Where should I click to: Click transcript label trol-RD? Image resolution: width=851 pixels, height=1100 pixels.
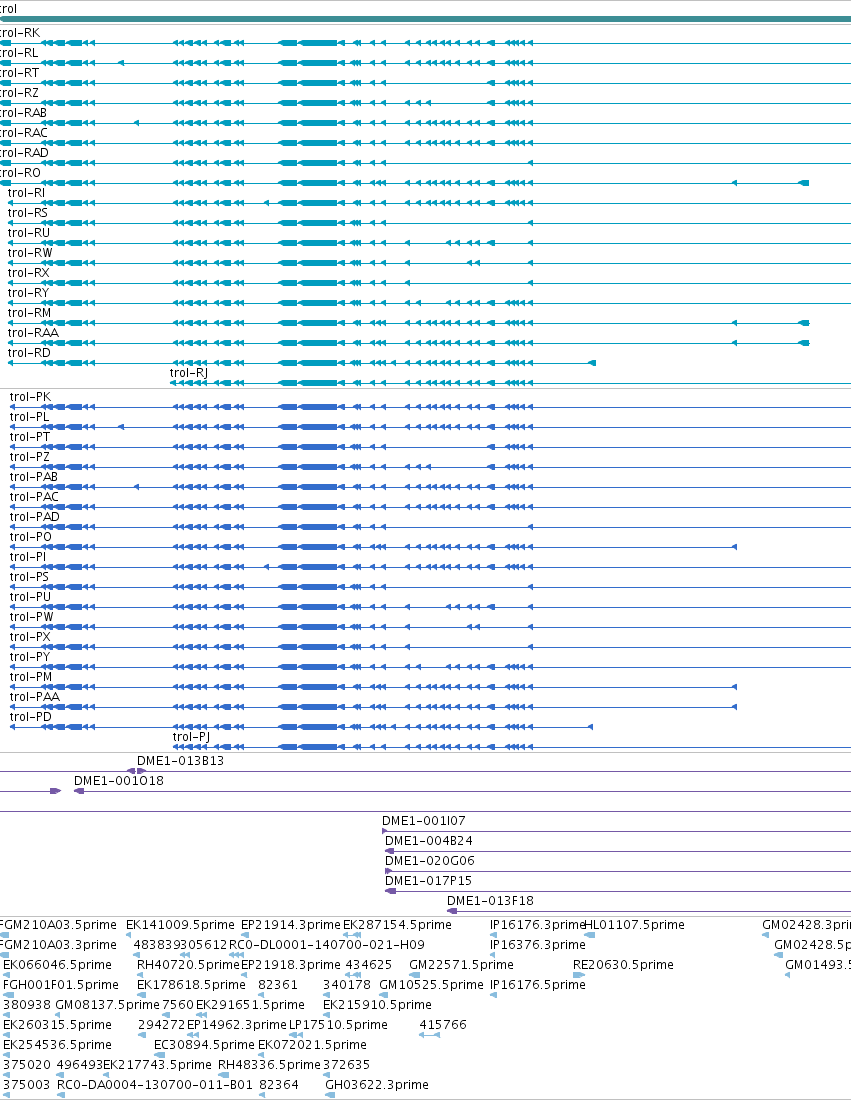(x=29, y=353)
